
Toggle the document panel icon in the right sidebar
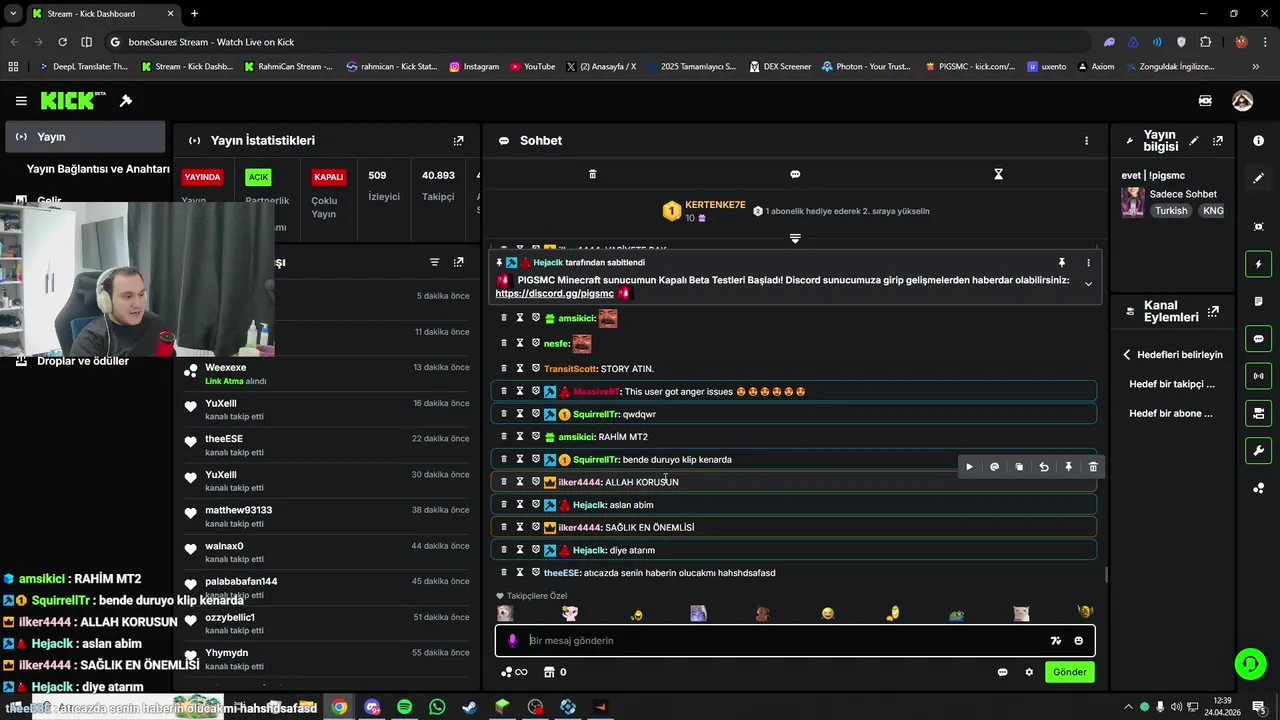[x=1258, y=301]
